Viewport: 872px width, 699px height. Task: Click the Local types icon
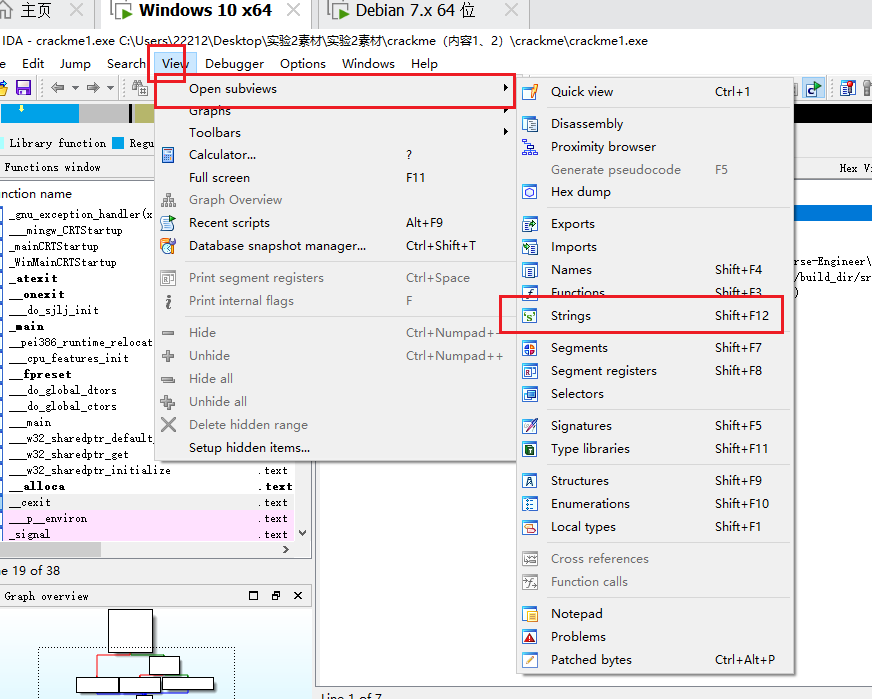[530, 527]
